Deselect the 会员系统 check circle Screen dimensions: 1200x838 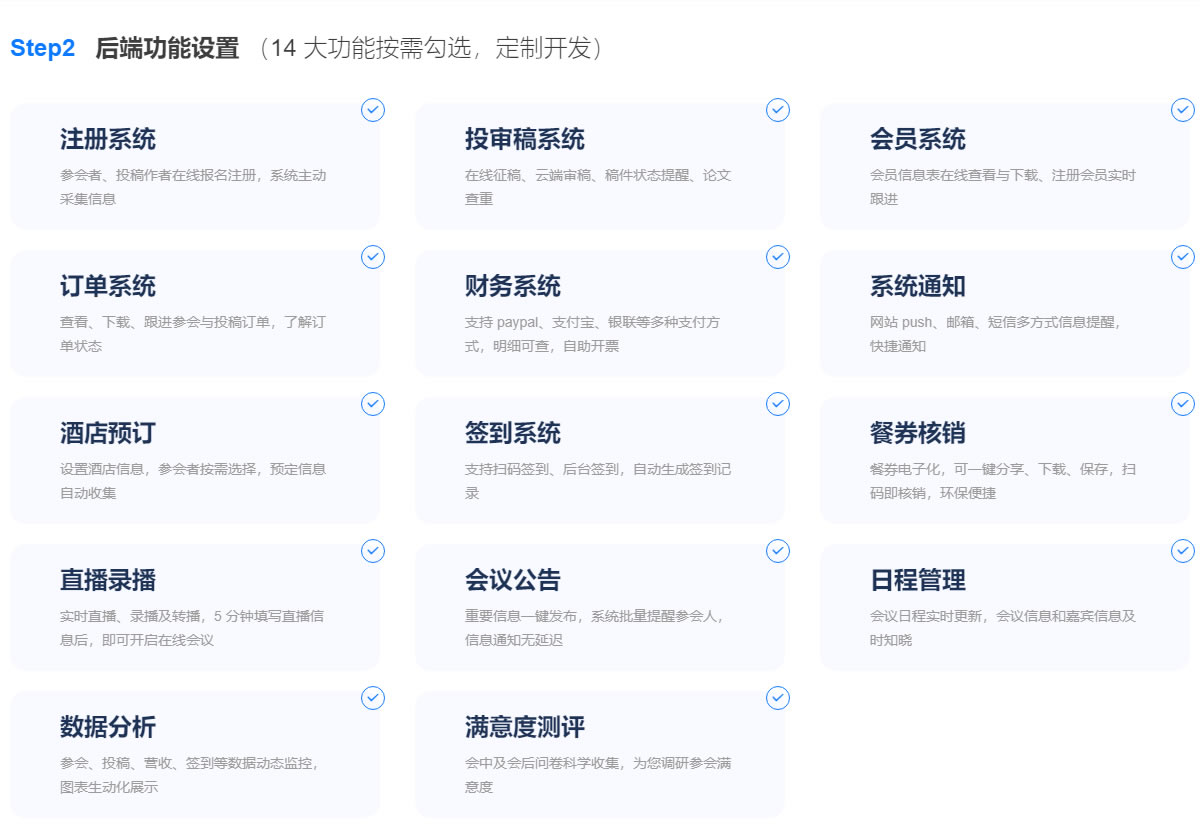[x=1183, y=110]
